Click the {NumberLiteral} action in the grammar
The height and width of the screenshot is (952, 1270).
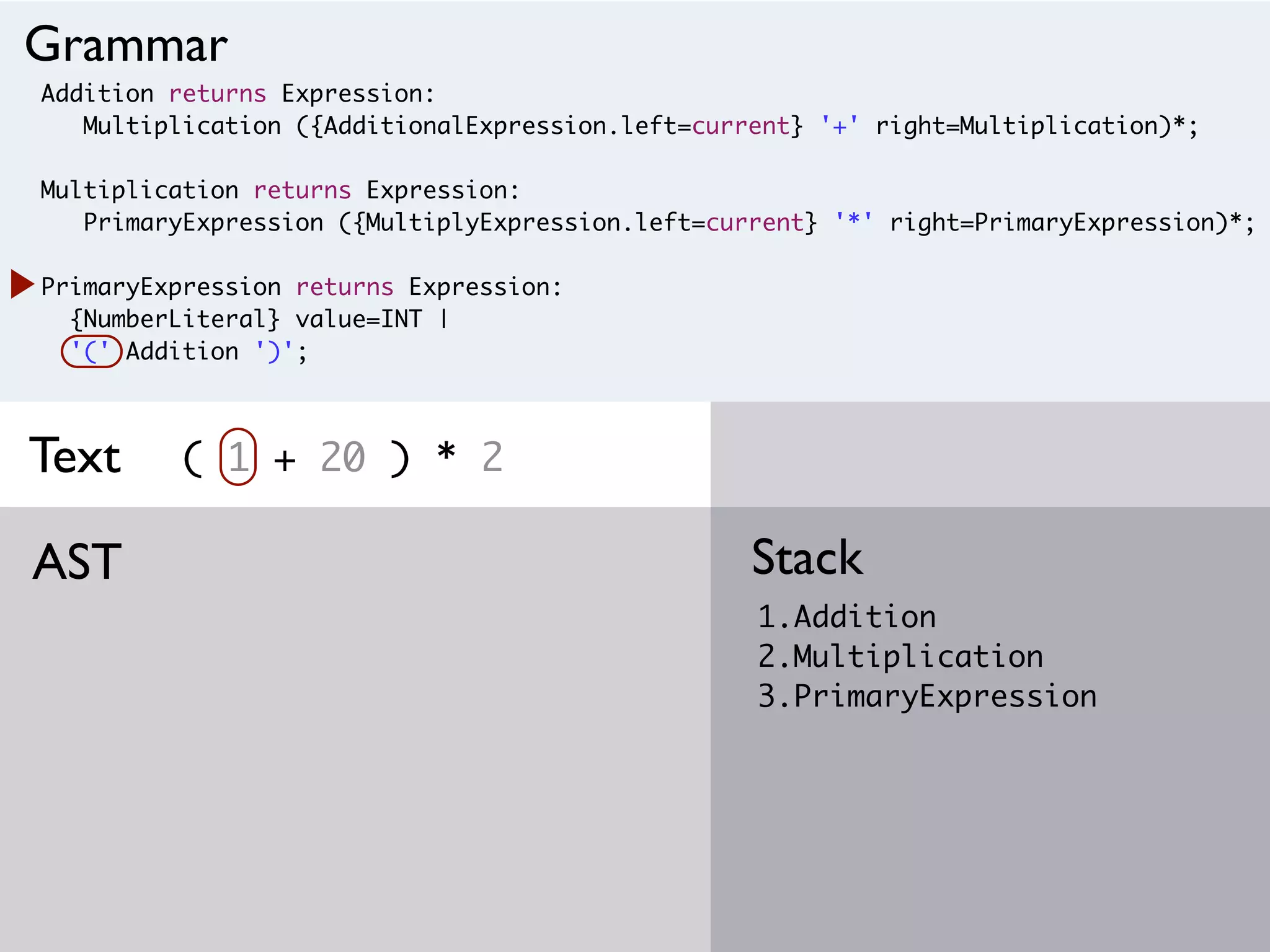175,319
